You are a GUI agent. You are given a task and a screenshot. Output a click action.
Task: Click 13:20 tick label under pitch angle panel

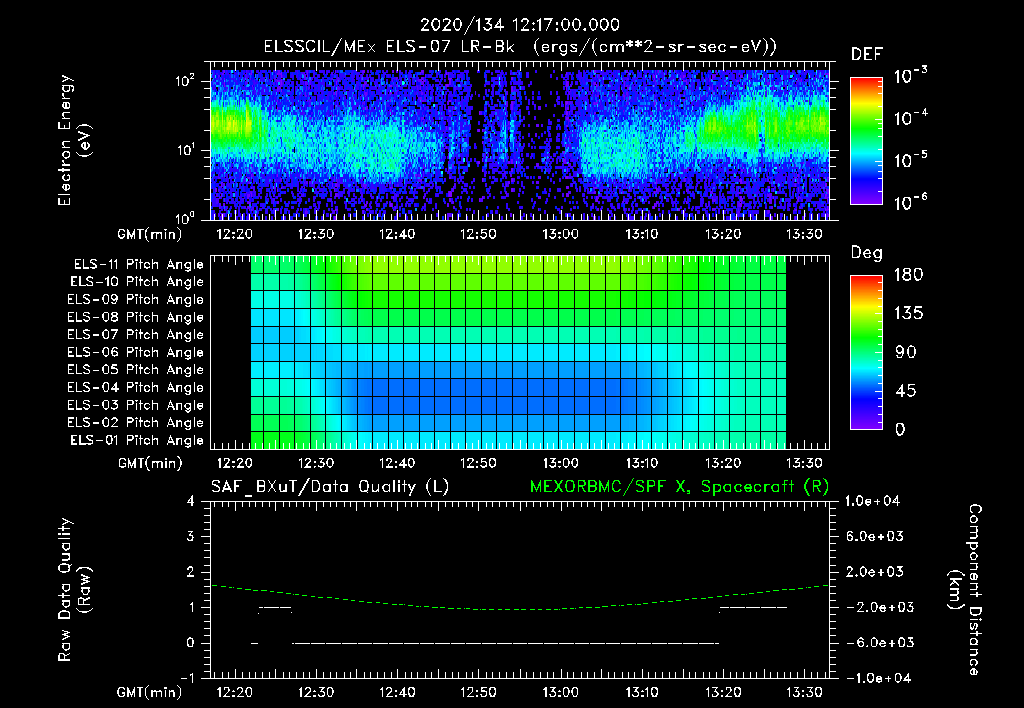(x=723, y=463)
